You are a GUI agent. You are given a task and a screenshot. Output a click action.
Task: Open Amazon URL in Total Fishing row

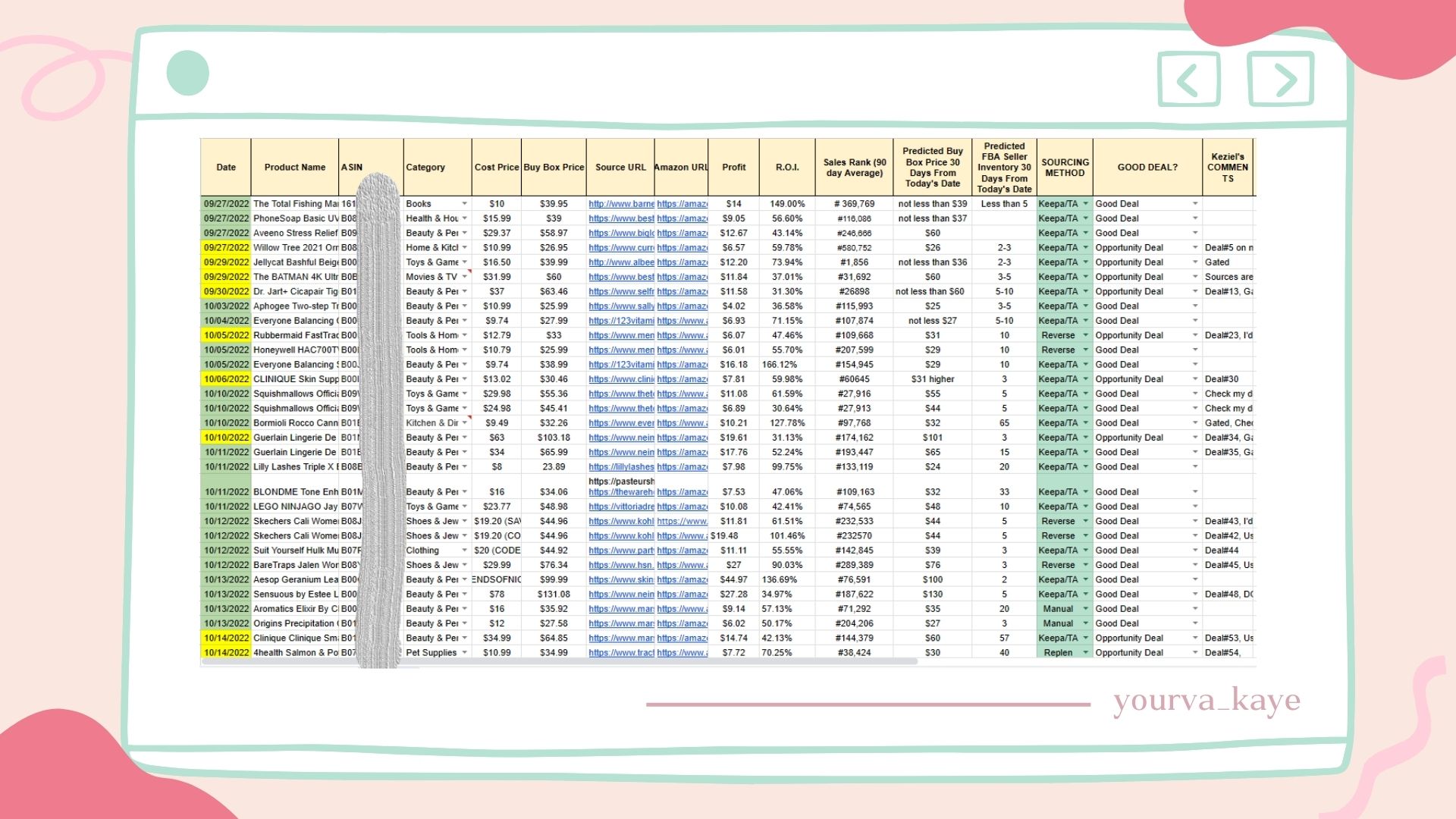(x=682, y=204)
